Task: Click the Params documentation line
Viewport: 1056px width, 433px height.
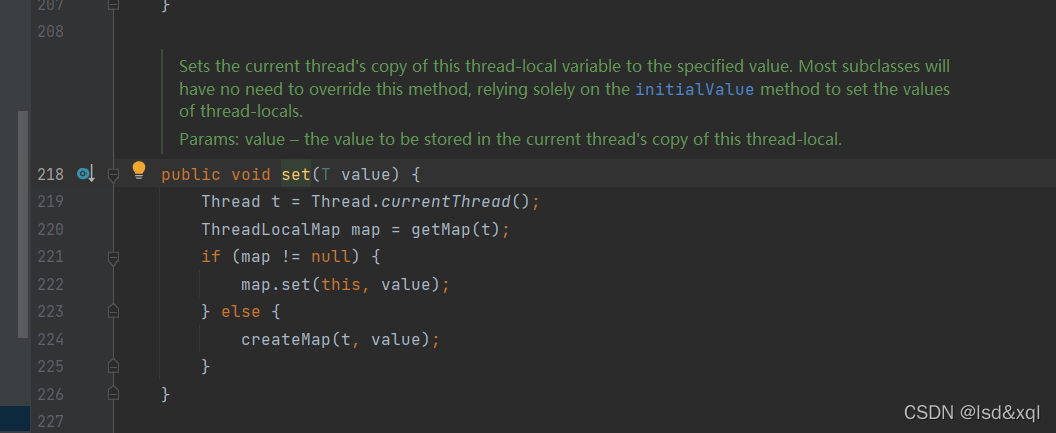Action: [510, 140]
